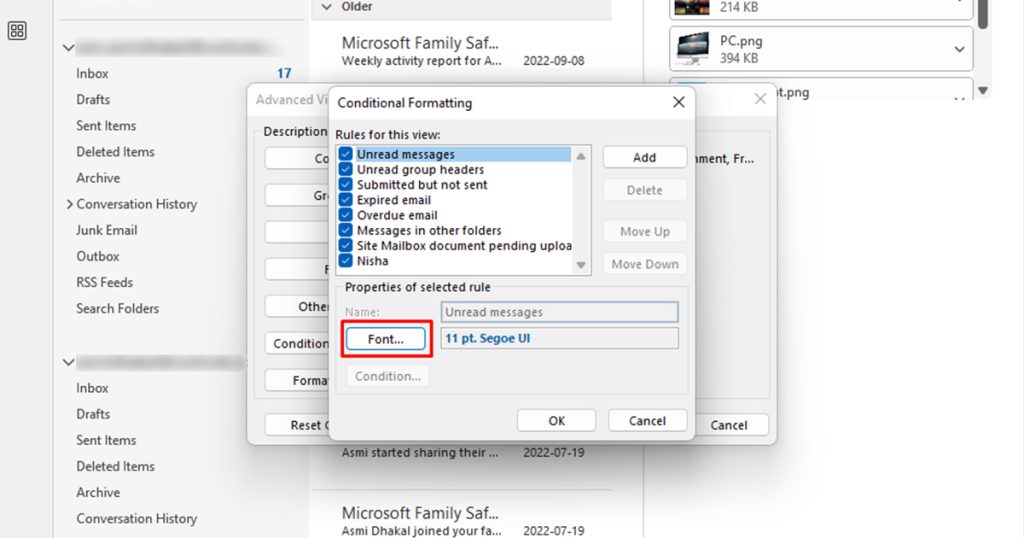This screenshot has width=1024, height=538.
Task: Collapse the Older message group
Action: click(325, 7)
